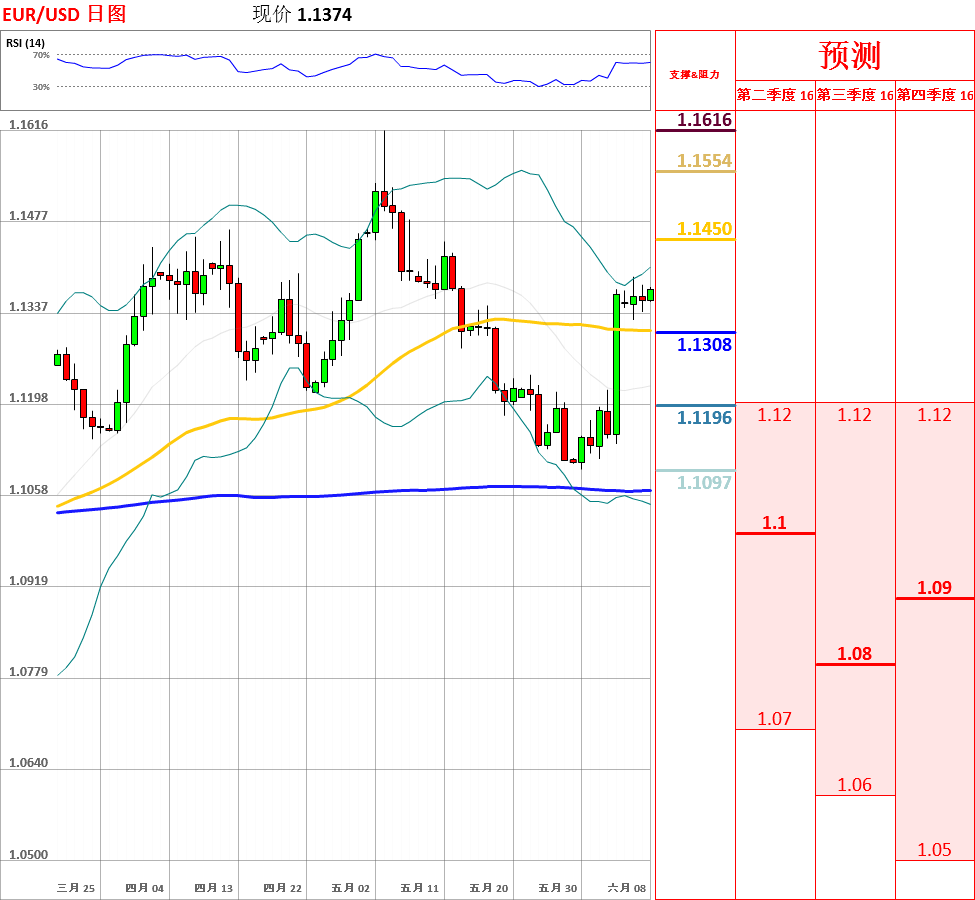Click the 1.1058 y-axis price label
Viewport: 975px width, 900px height.
point(29,489)
